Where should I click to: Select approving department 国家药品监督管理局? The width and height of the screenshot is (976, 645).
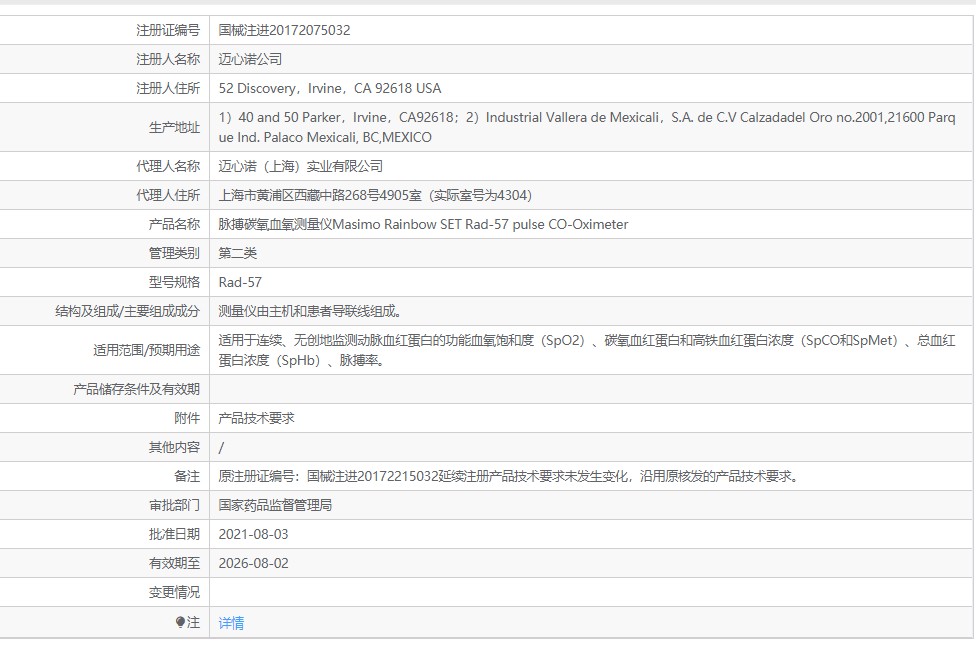(275, 505)
